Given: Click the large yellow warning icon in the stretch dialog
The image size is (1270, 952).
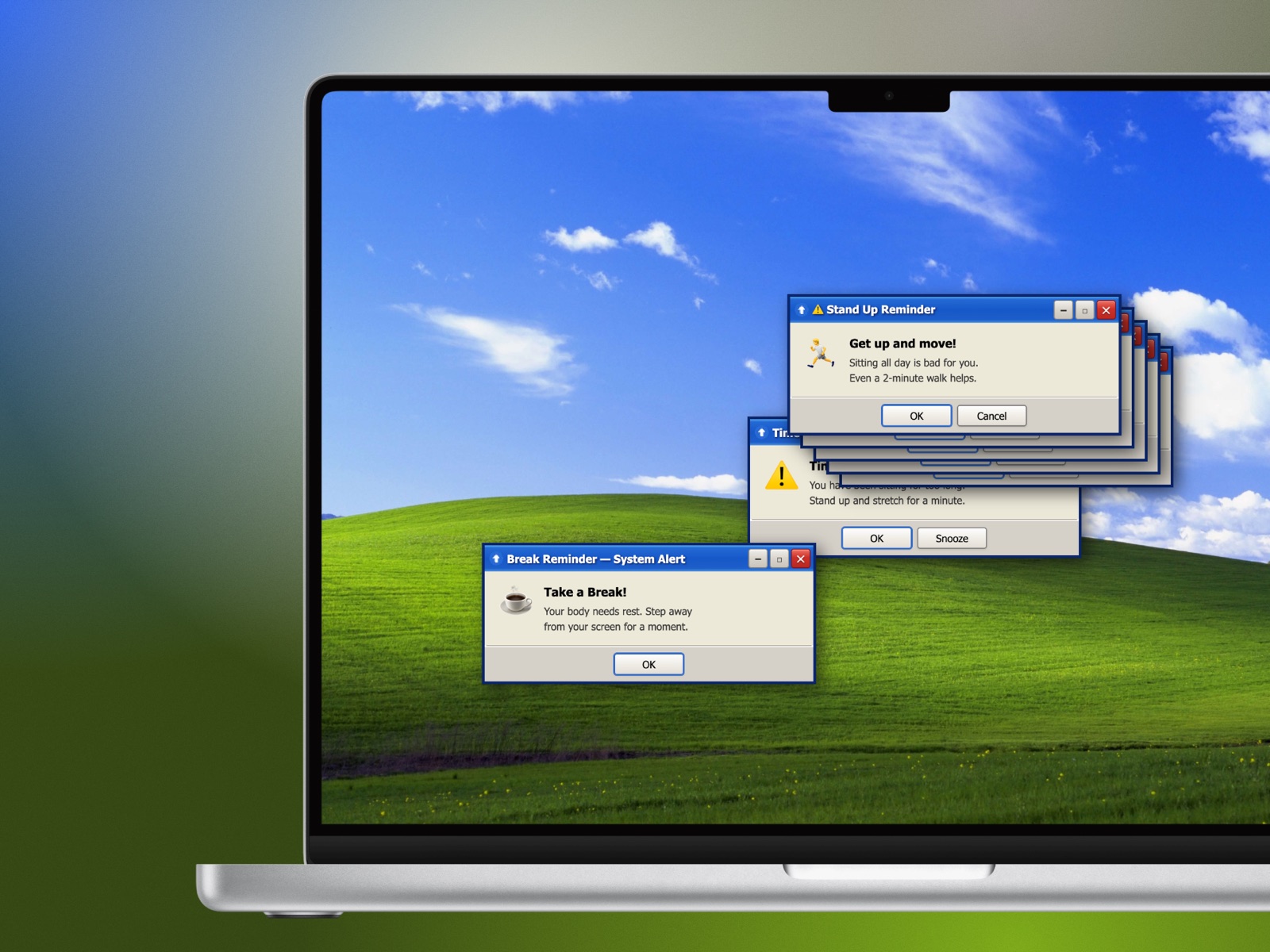Looking at the screenshot, I should [x=782, y=475].
